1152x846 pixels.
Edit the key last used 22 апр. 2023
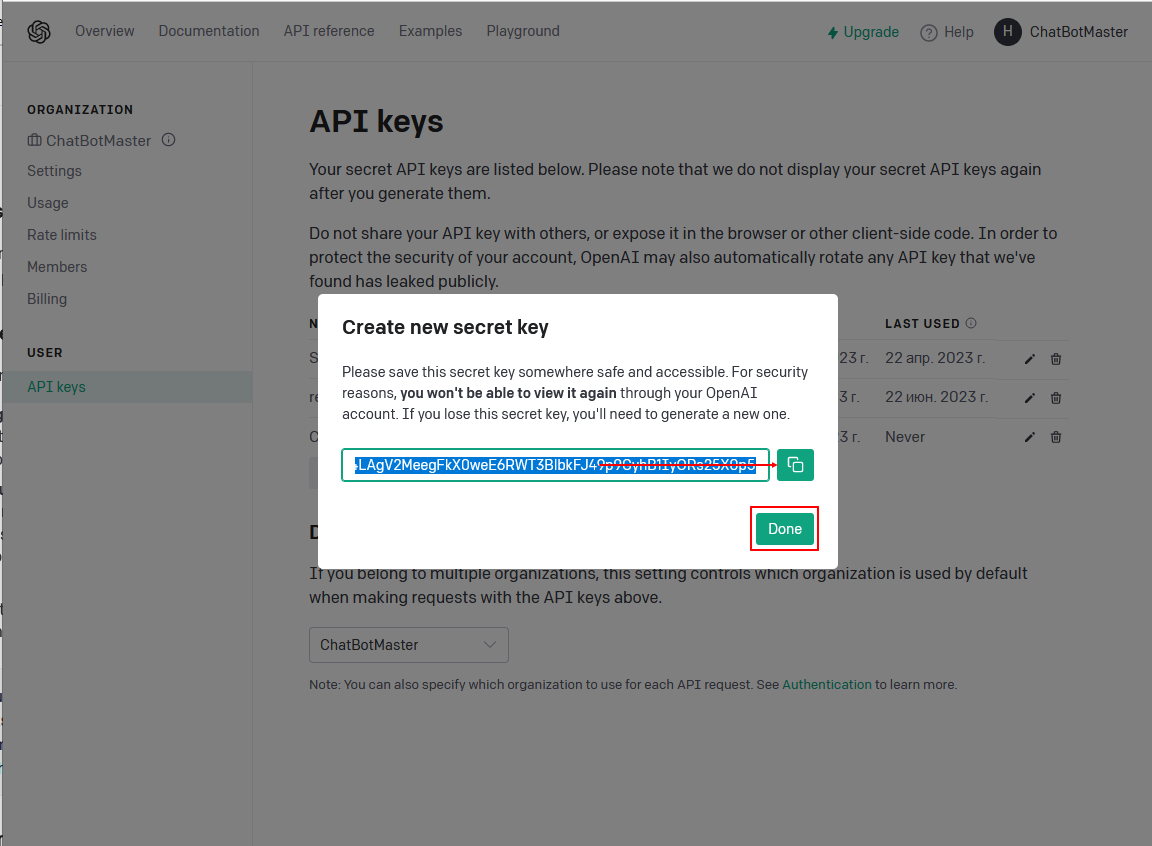pos(1030,359)
